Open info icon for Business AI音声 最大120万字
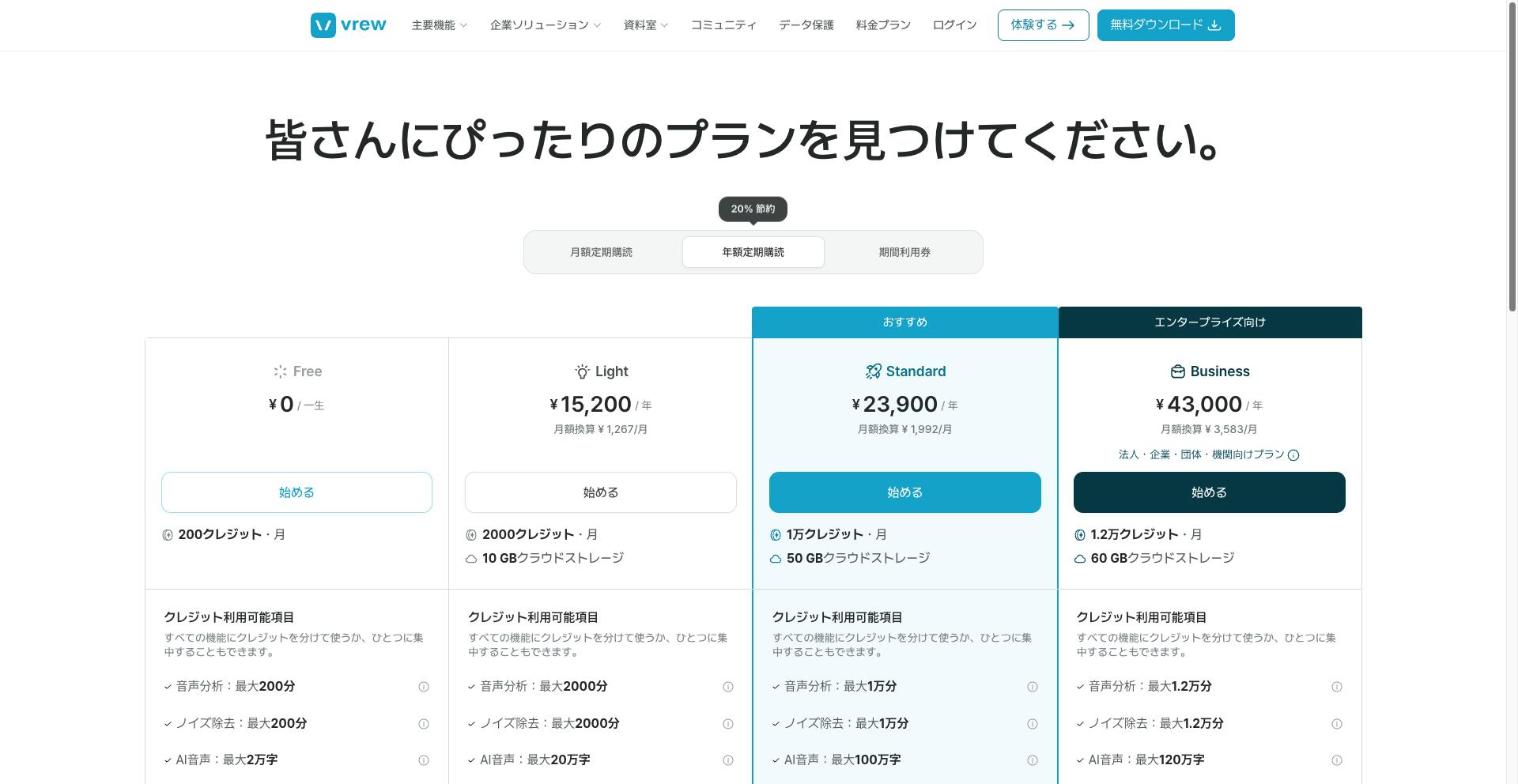 click(x=1336, y=761)
